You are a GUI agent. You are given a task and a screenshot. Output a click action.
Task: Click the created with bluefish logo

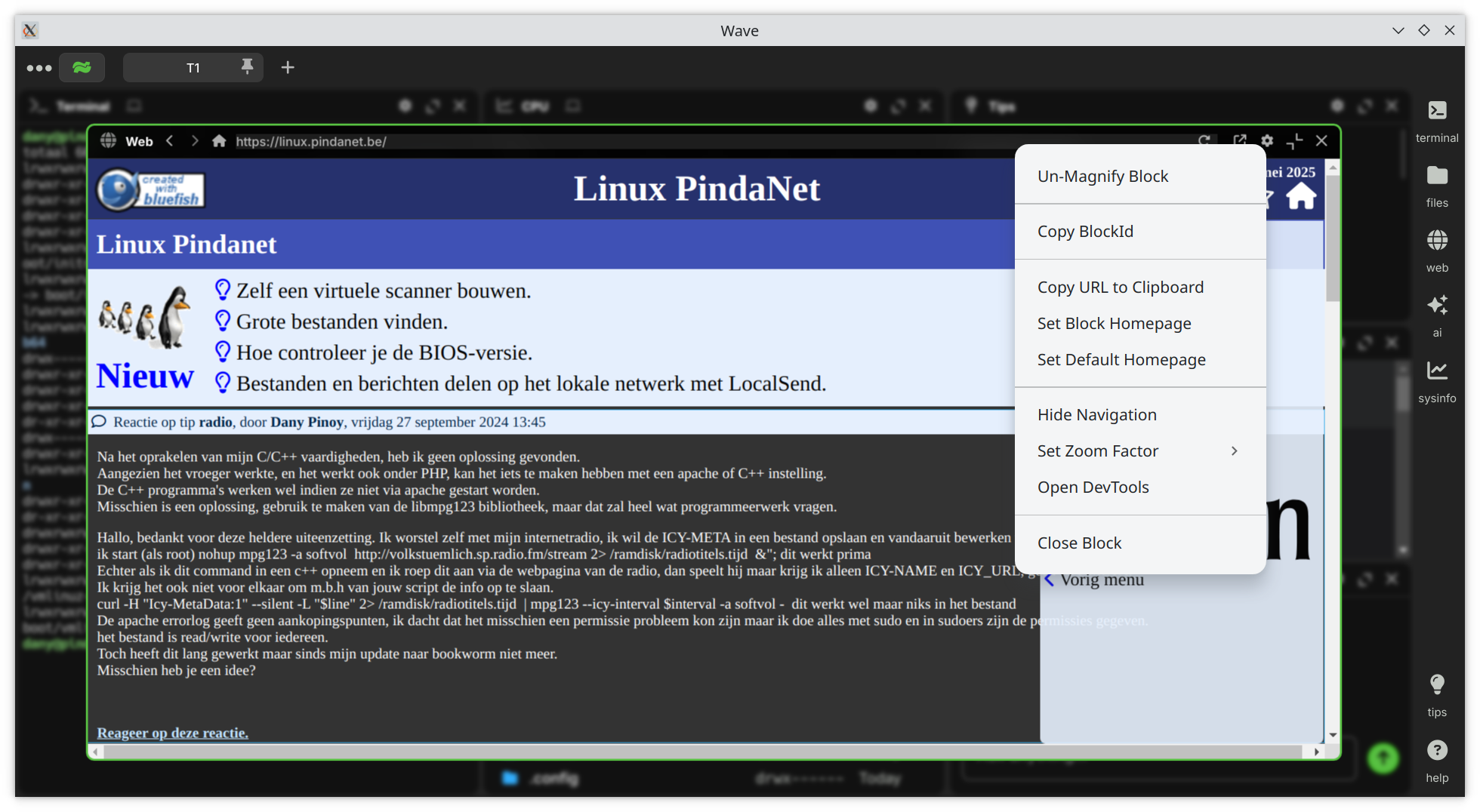pos(151,189)
